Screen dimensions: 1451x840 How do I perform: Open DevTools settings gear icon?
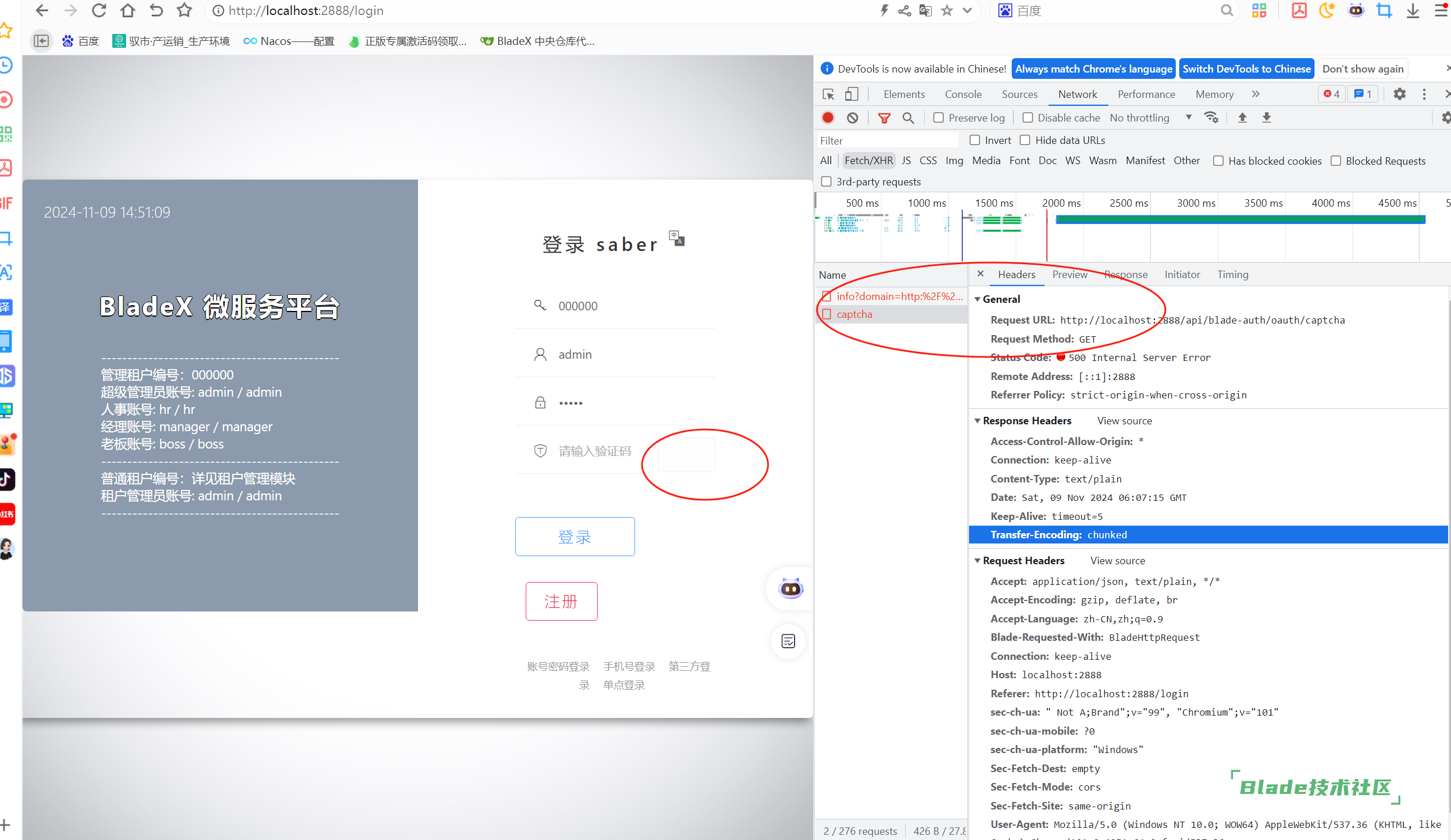[1400, 94]
